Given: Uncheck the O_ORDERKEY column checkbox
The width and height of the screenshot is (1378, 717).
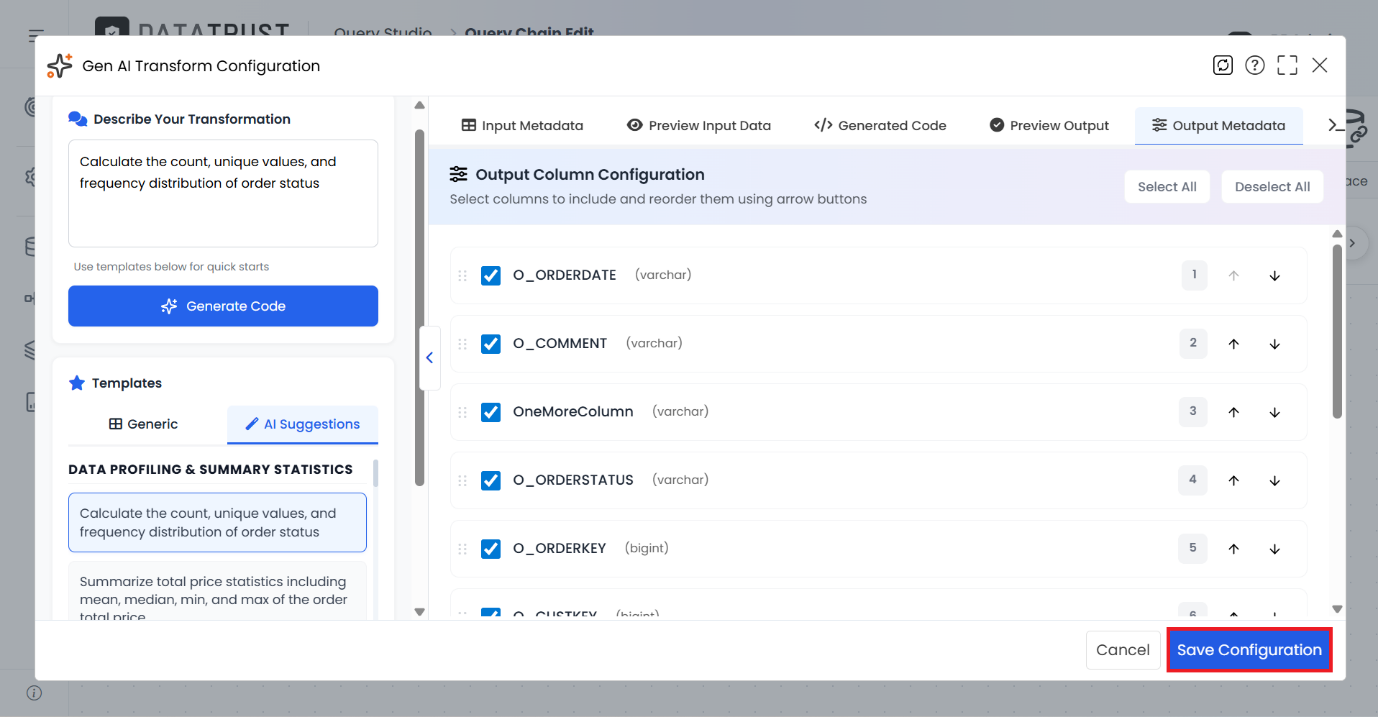Looking at the screenshot, I should coord(490,548).
